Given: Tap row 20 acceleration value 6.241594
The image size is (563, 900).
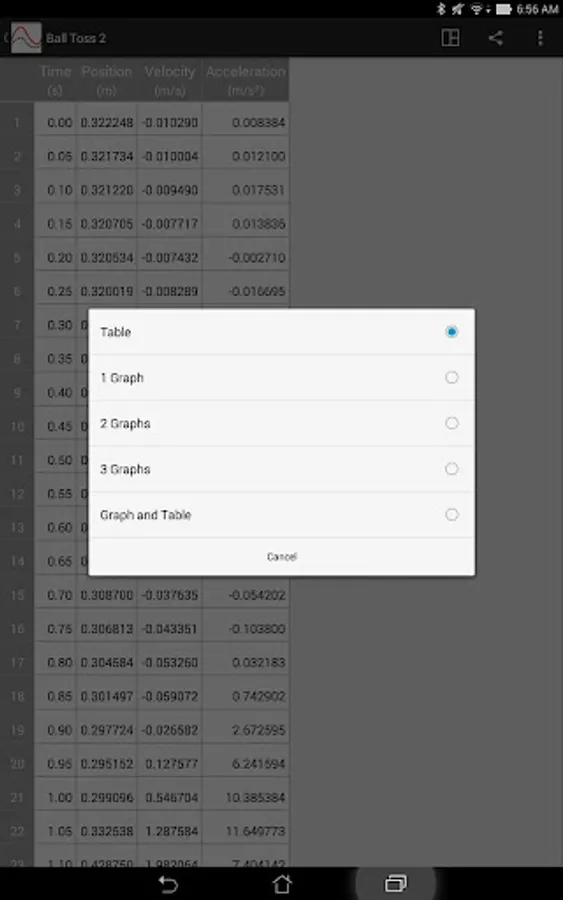Looking at the screenshot, I should tap(258, 763).
